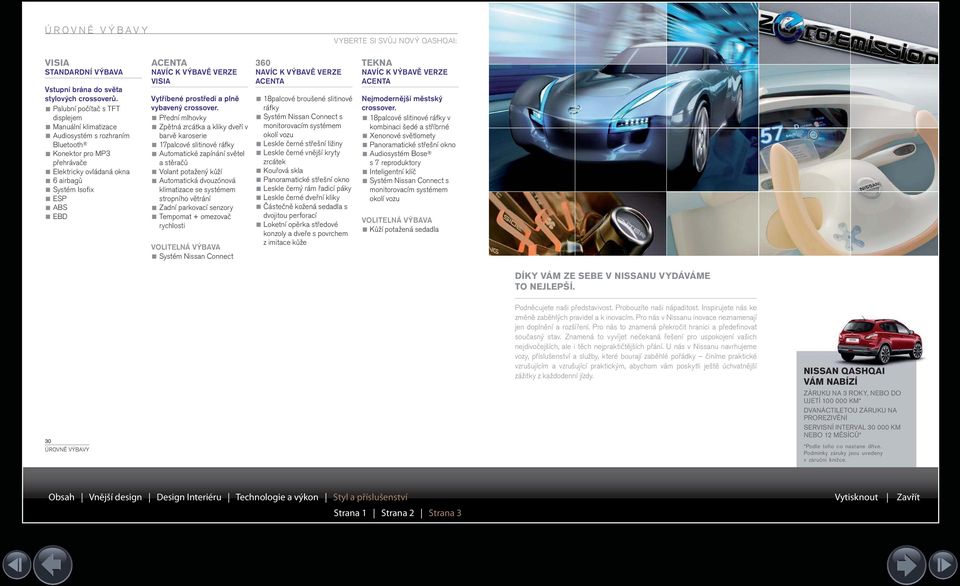Switch to Strana 1

coord(350,513)
